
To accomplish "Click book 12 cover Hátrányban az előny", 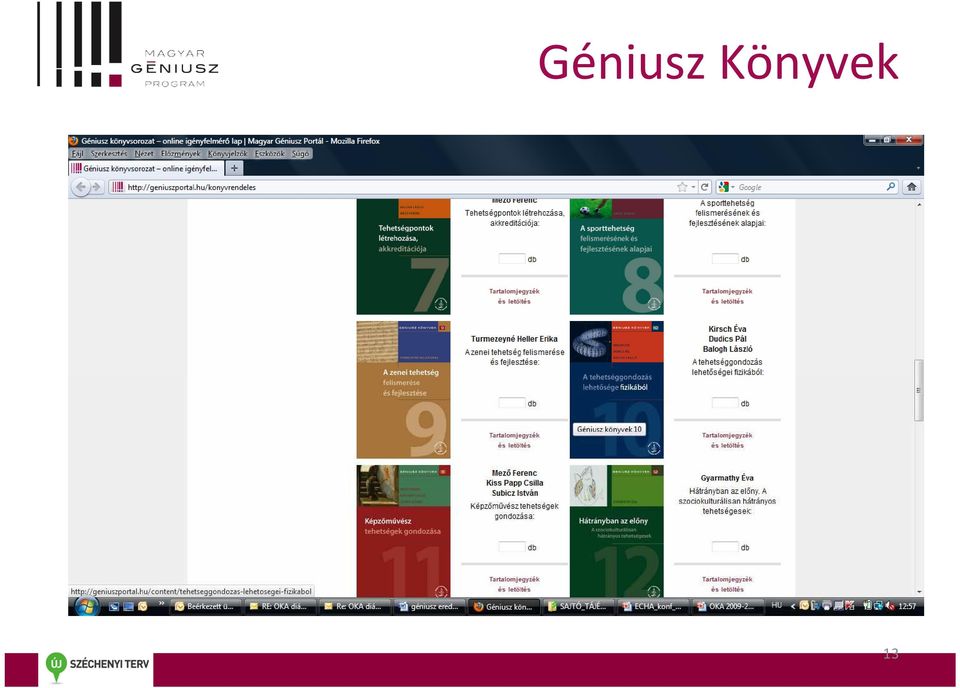I will pyautogui.click(x=617, y=531).
